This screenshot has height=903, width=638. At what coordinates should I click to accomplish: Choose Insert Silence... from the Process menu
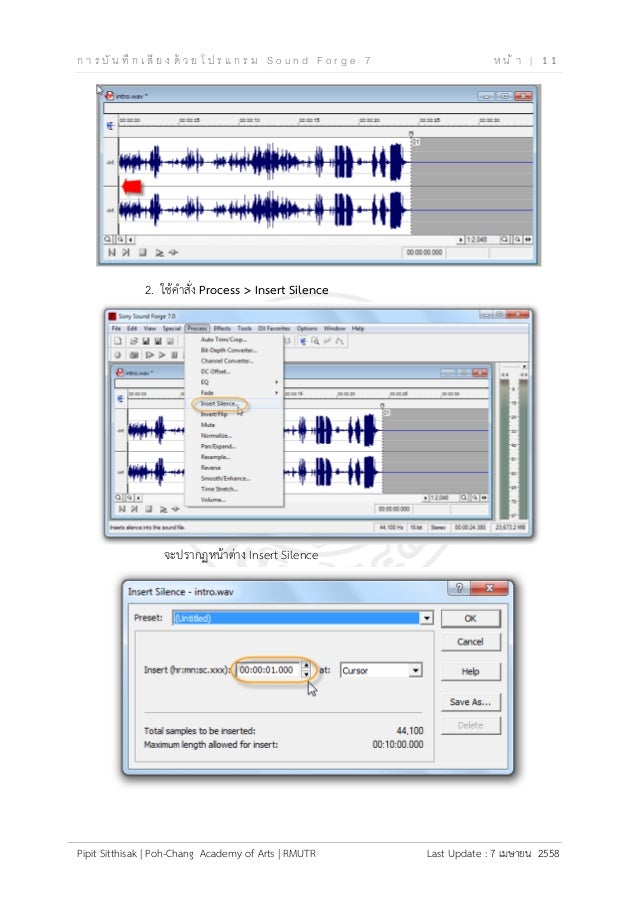[218, 404]
